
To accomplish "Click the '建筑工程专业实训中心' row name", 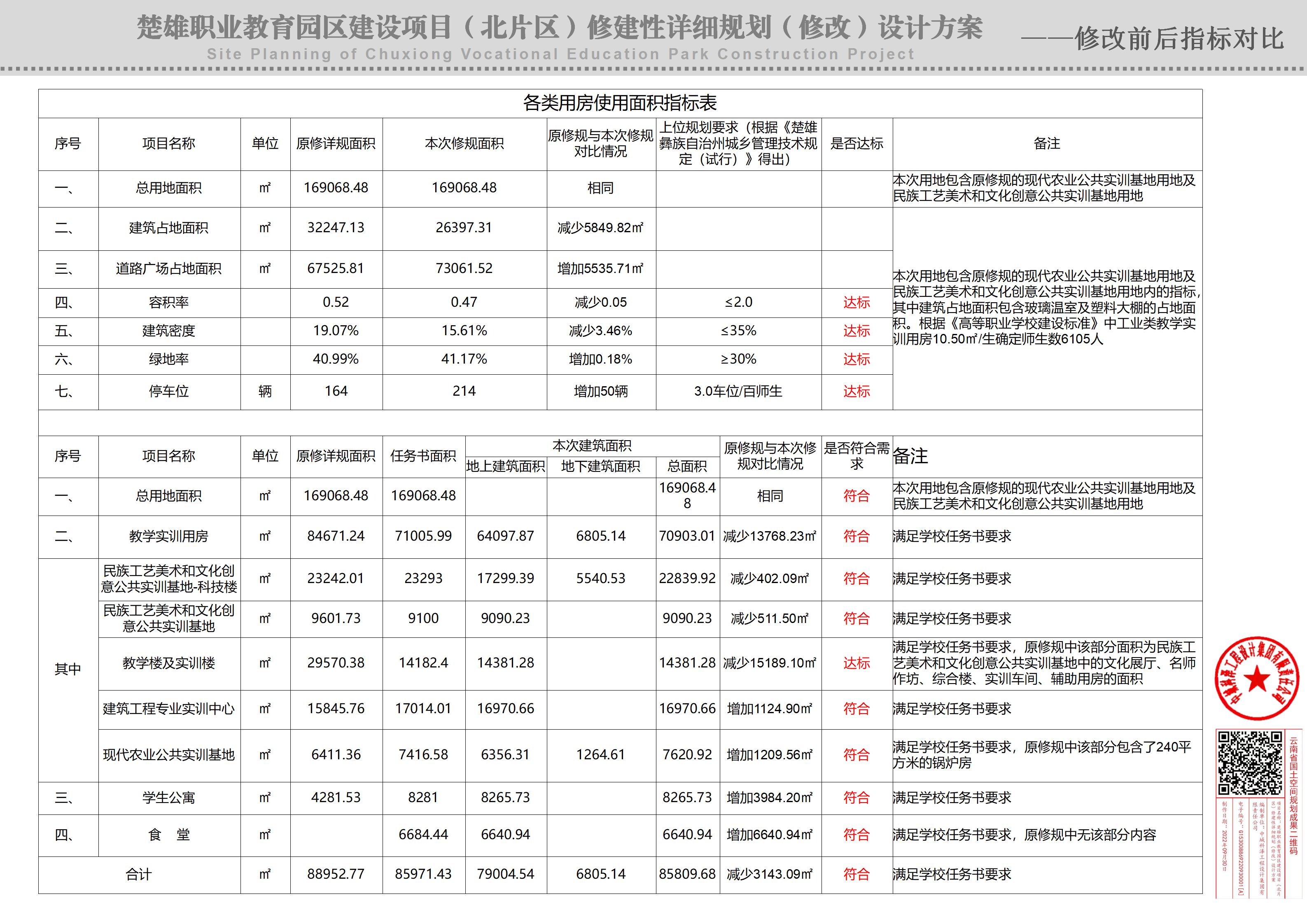I will pos(168,709).
